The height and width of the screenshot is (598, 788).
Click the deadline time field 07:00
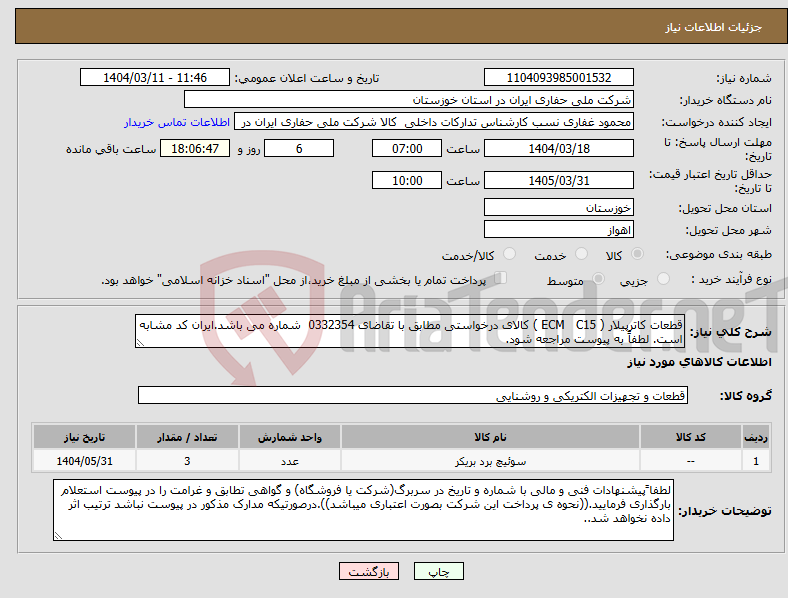407,149
